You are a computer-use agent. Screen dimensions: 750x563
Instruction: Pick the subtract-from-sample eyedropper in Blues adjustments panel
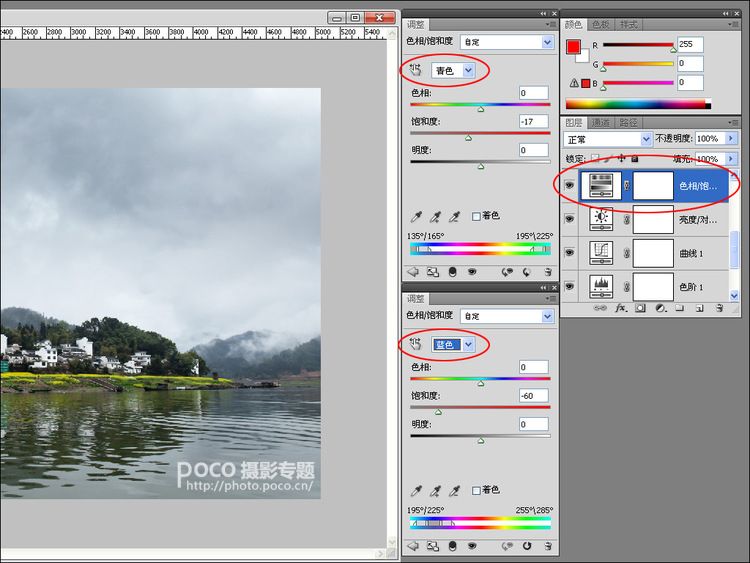454,491
